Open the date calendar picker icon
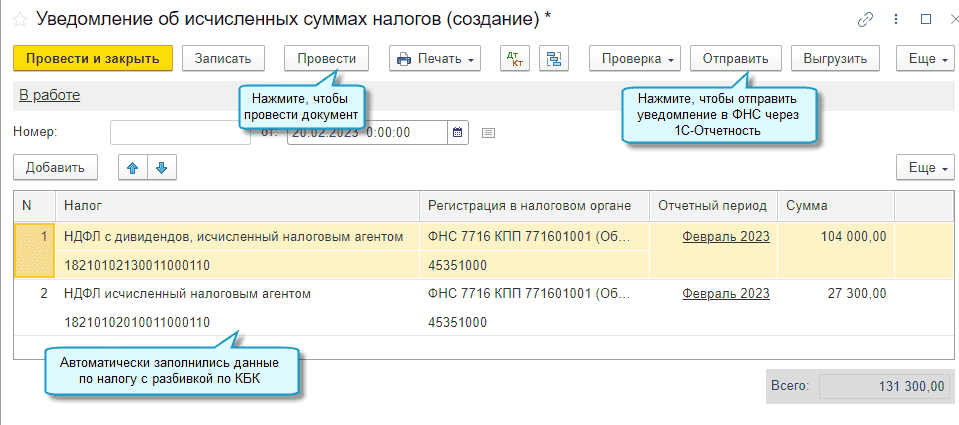This screenshot has width=959, height=425. pos(458,132)
